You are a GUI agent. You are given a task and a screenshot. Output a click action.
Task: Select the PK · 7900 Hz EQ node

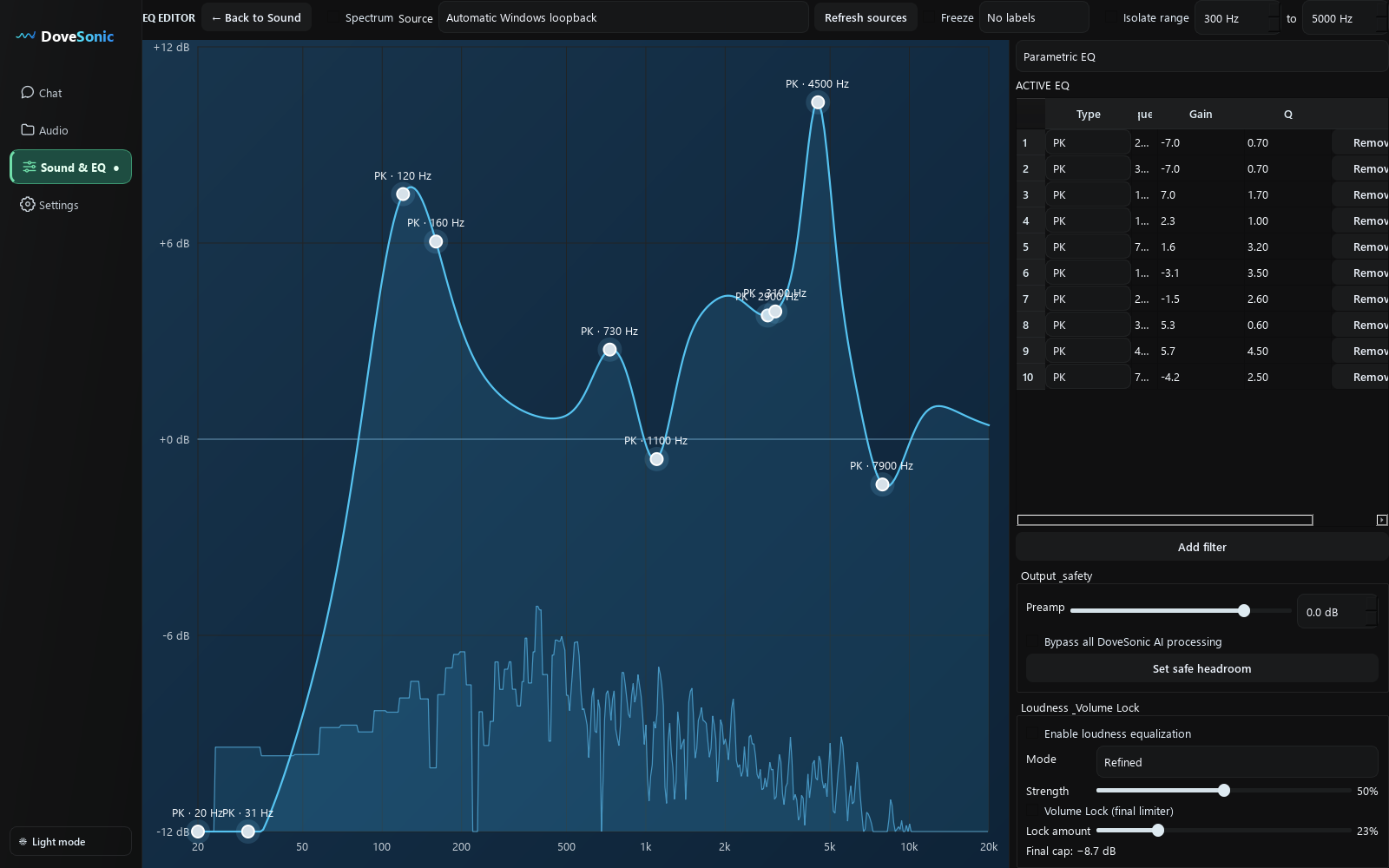tap(882, 484)
